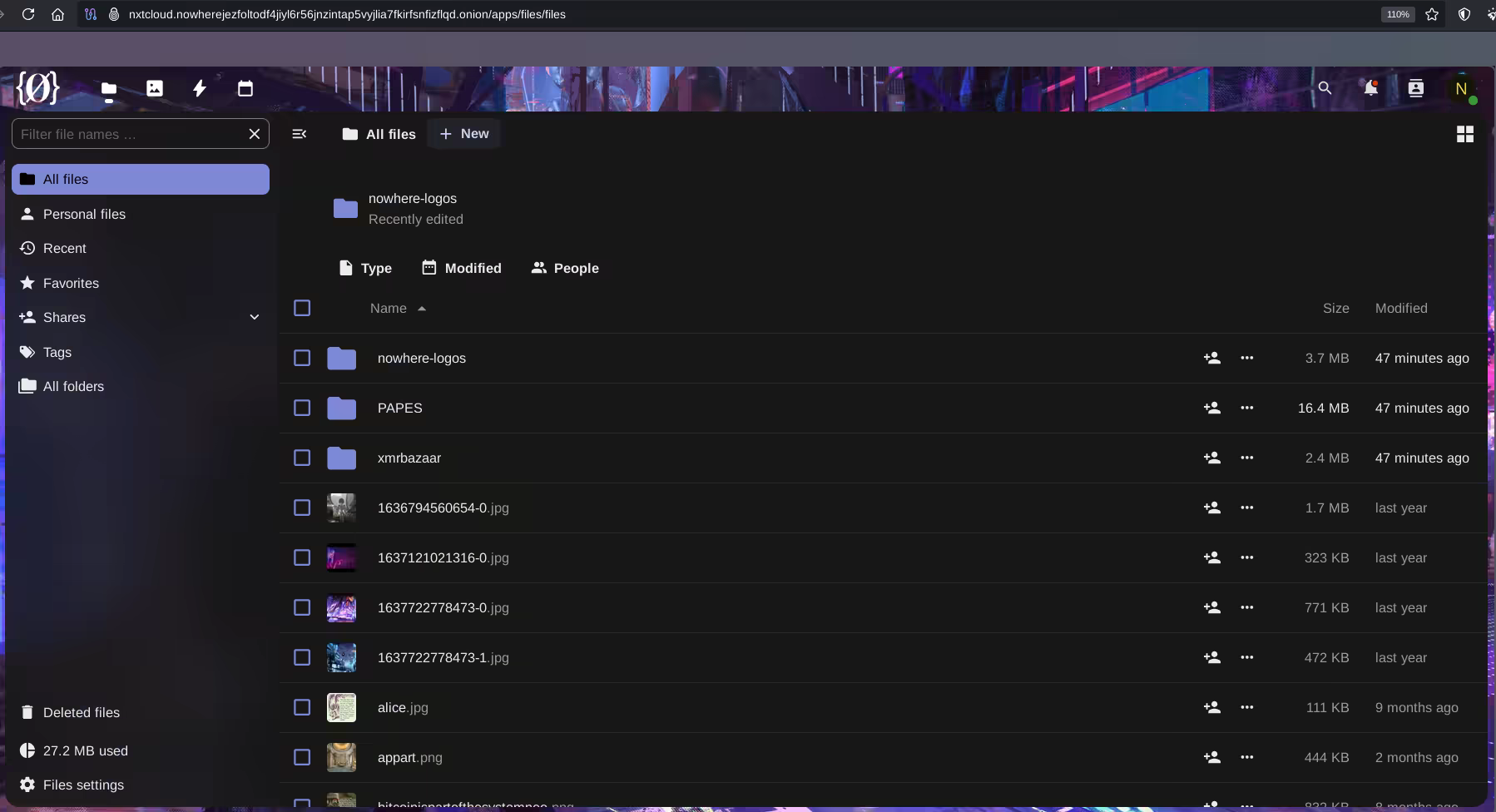
Task: Open the xmrbazaar folder
Action: pyautogui.click(x=409, y=458)
